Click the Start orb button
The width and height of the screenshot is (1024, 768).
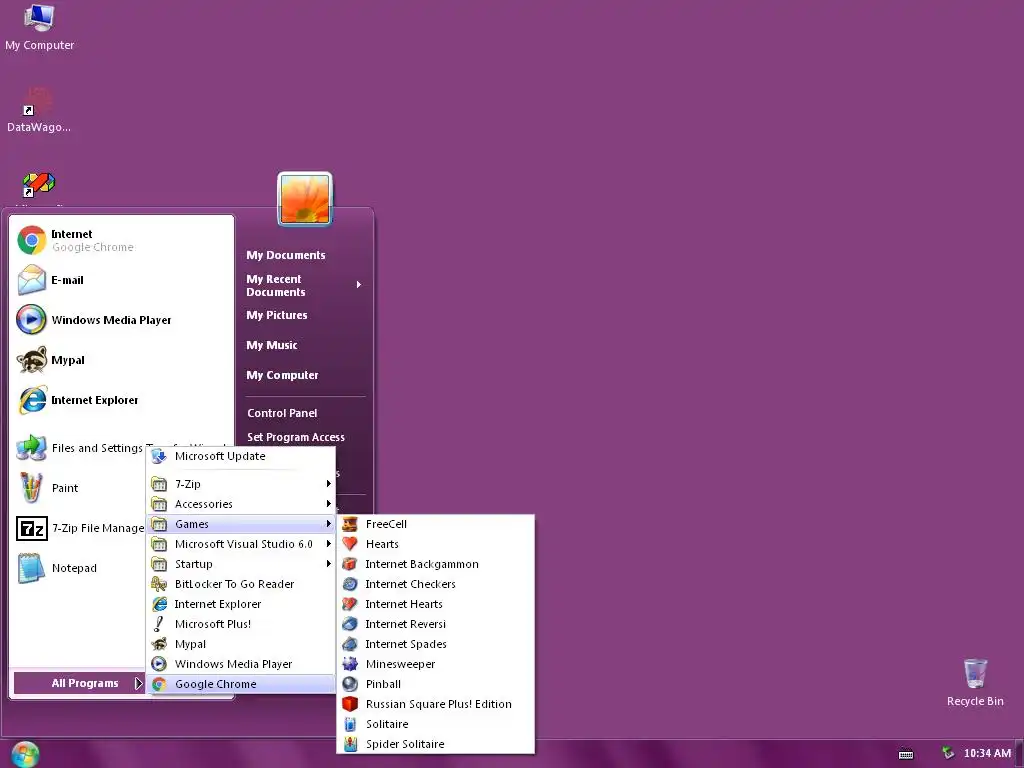coord(25,754)
